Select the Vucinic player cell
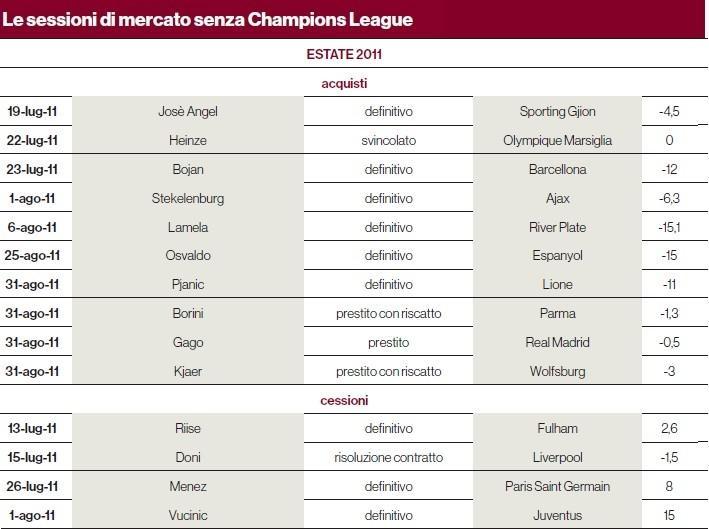The height and width of the screenshot is (529, 709). pos(188,515)
